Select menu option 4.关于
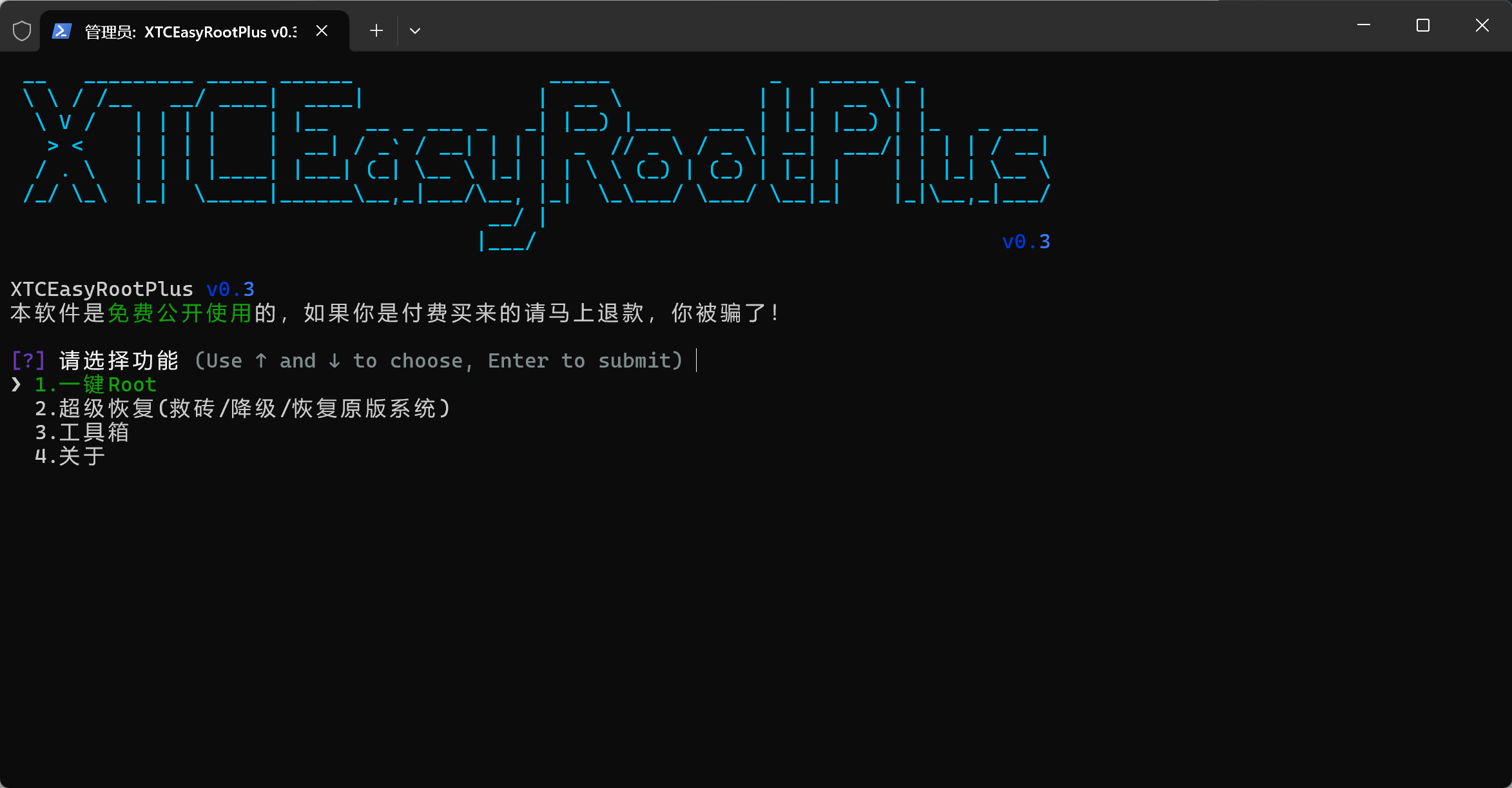Viewport: 1512px width, 788px height. point(70,457)
